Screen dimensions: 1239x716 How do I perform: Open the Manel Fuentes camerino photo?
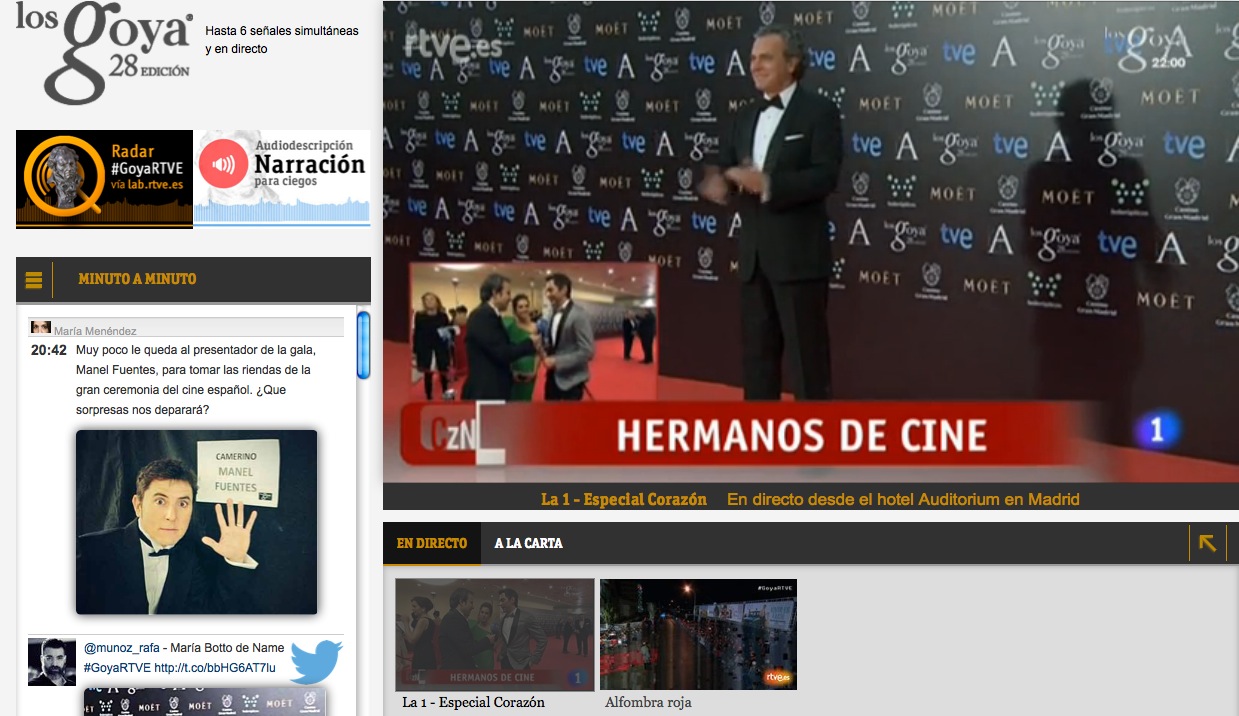coord(196,522)
